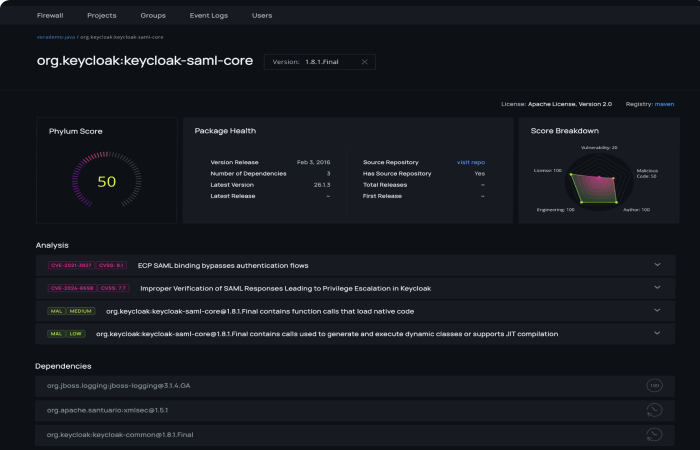
Task: Click the CVE-2024-8698 badge
Action: (72, 288)
